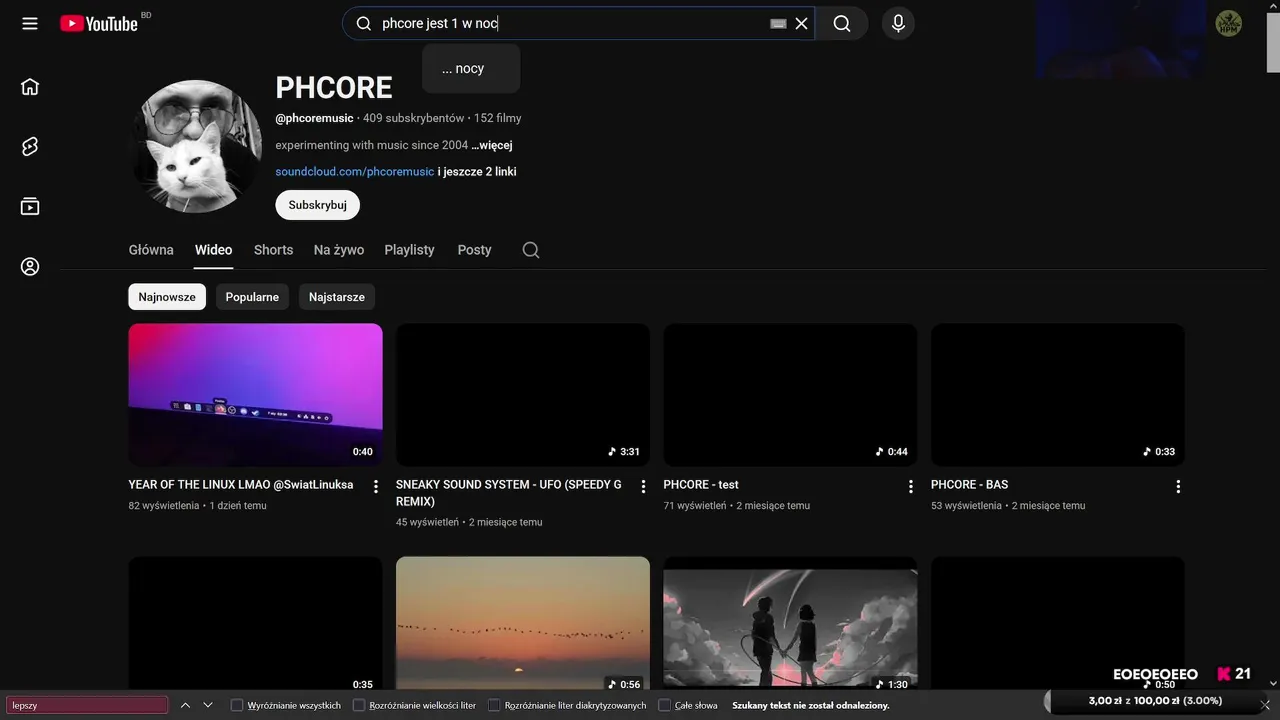Open options menu for SNEAKY SOUND SYSTEM video
The height and width of the screenshot is (720, 1280).
[643, 486]
